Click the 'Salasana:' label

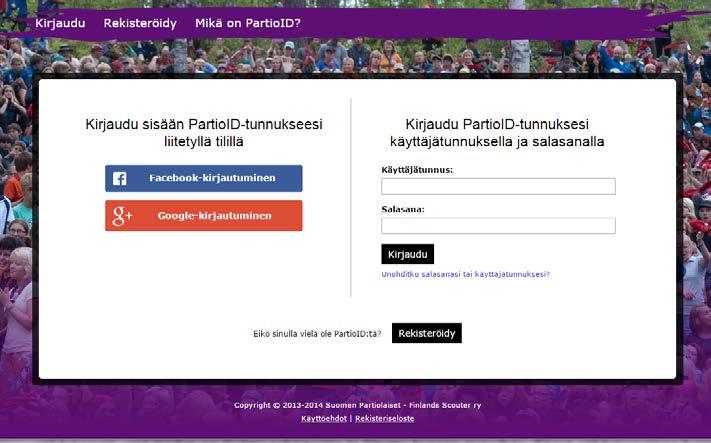pos(403,209)
